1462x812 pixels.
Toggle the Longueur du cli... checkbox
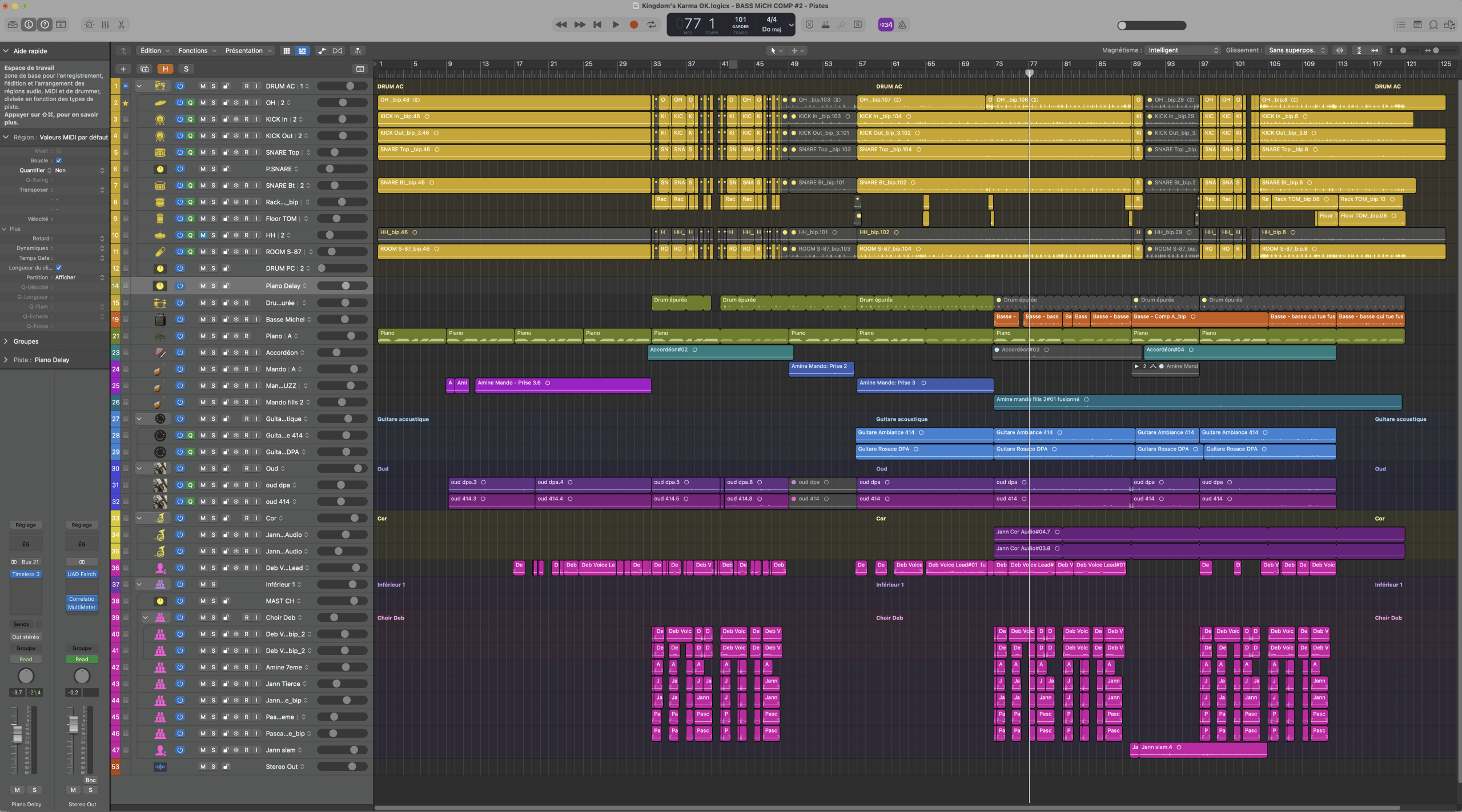click(x=58, y=268)
